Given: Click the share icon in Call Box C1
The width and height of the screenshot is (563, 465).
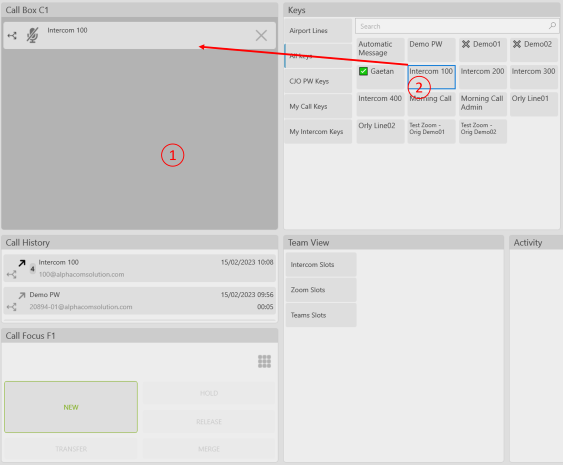Looking at the screenshot, I should pos(12,36).
